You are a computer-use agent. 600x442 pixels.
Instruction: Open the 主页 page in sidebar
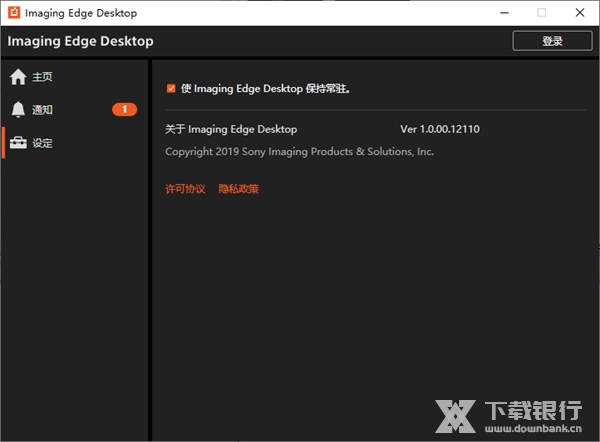point(42,77)
